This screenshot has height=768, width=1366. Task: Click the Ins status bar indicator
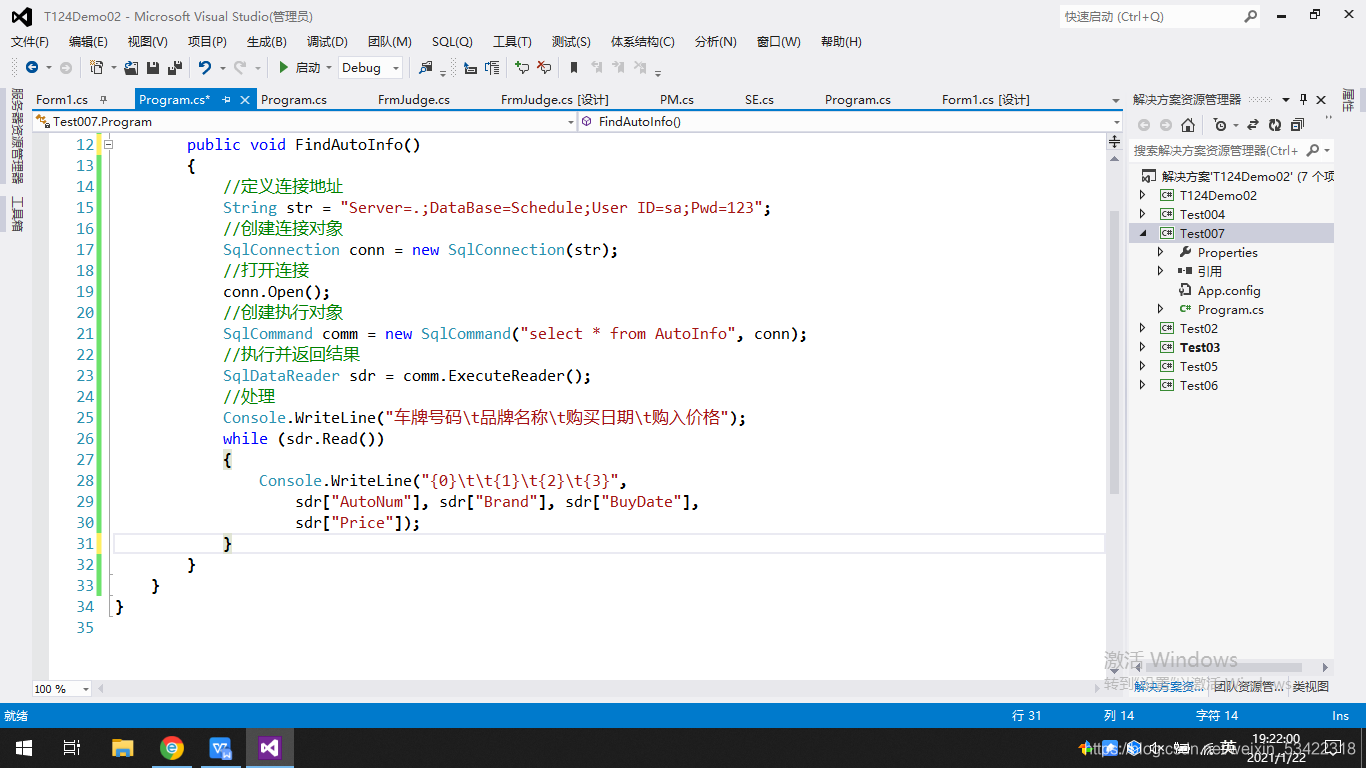(1340, 715)
